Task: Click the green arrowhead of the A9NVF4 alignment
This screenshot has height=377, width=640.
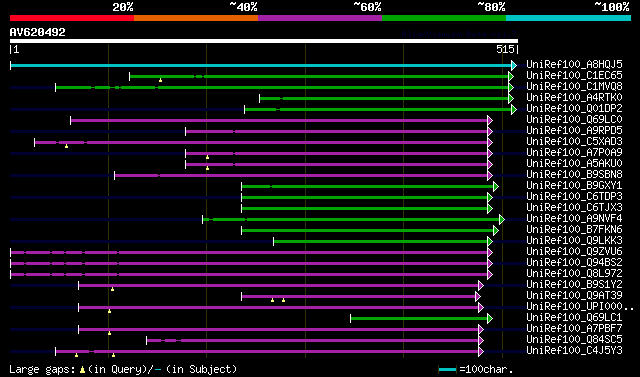Action: pyautogui.click(x=502, y=220)
